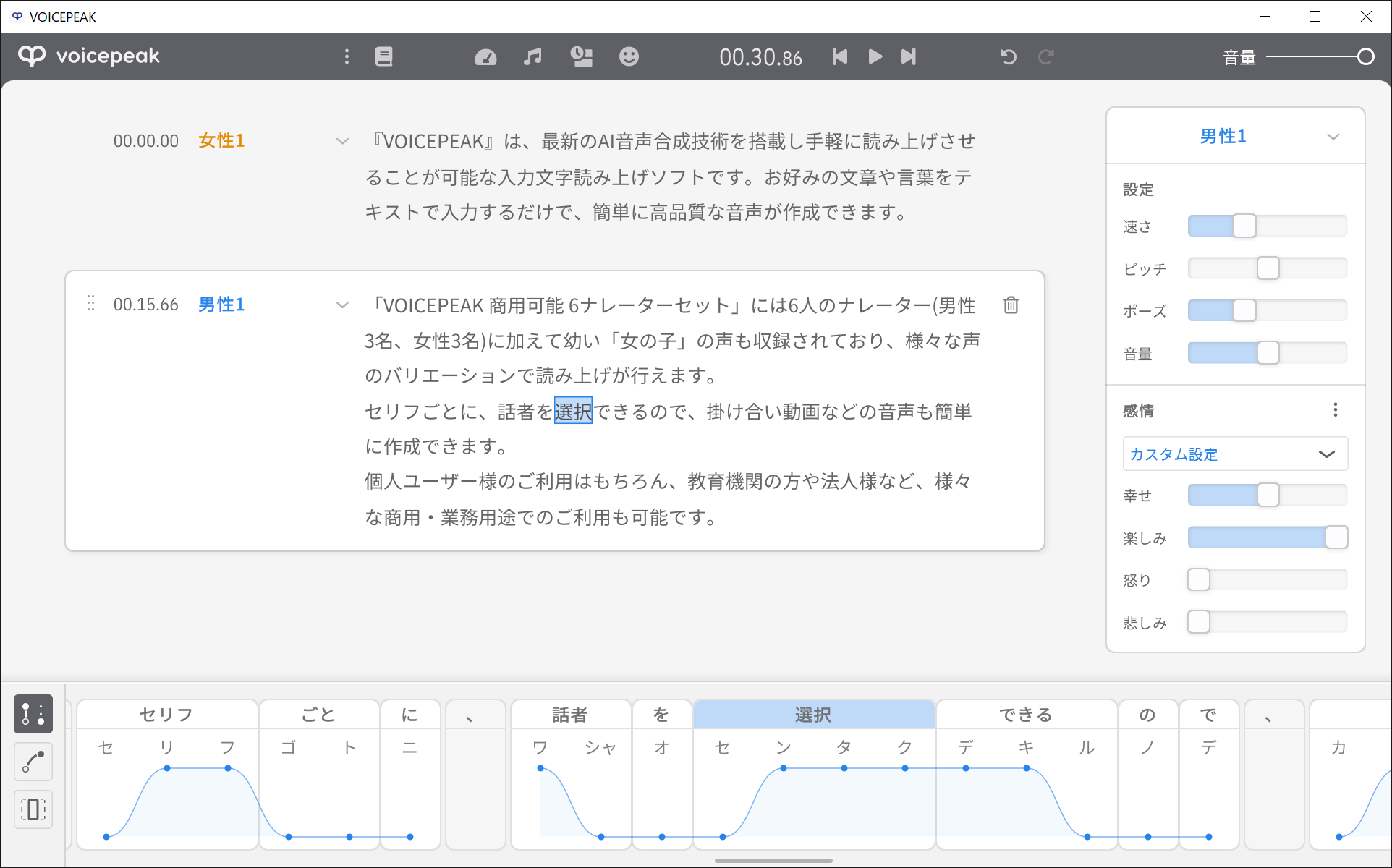Click the undo arrow icon
This screenshot has height=868, width=1392.
pos(1009,56)
